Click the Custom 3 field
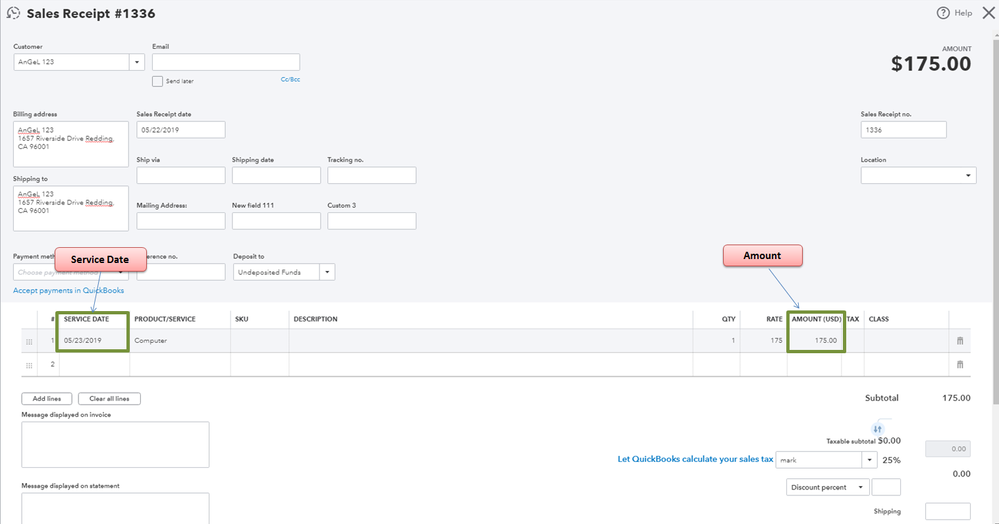 (372, 221)
